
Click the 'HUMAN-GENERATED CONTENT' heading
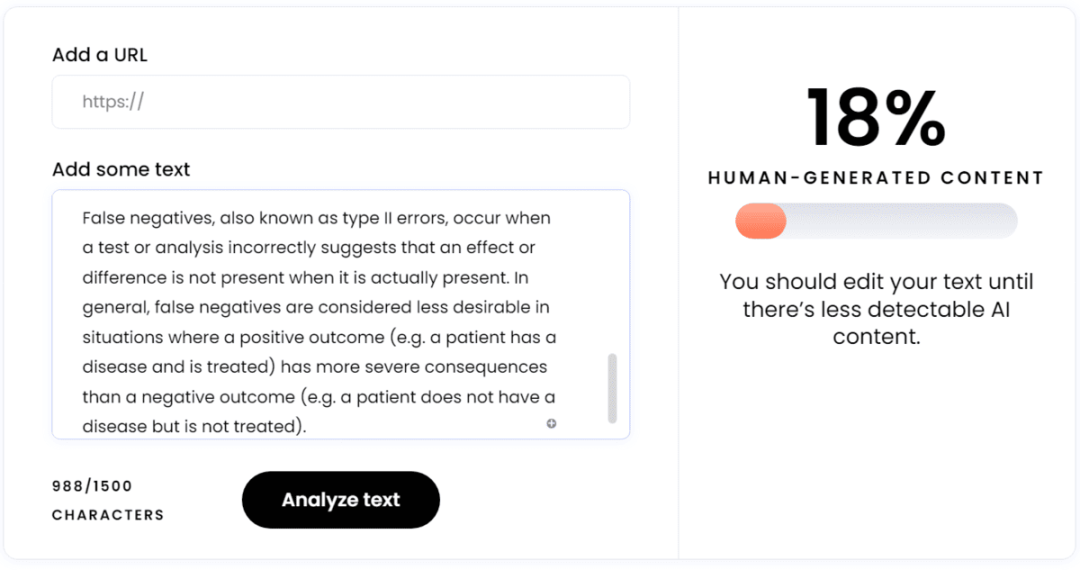876,178
